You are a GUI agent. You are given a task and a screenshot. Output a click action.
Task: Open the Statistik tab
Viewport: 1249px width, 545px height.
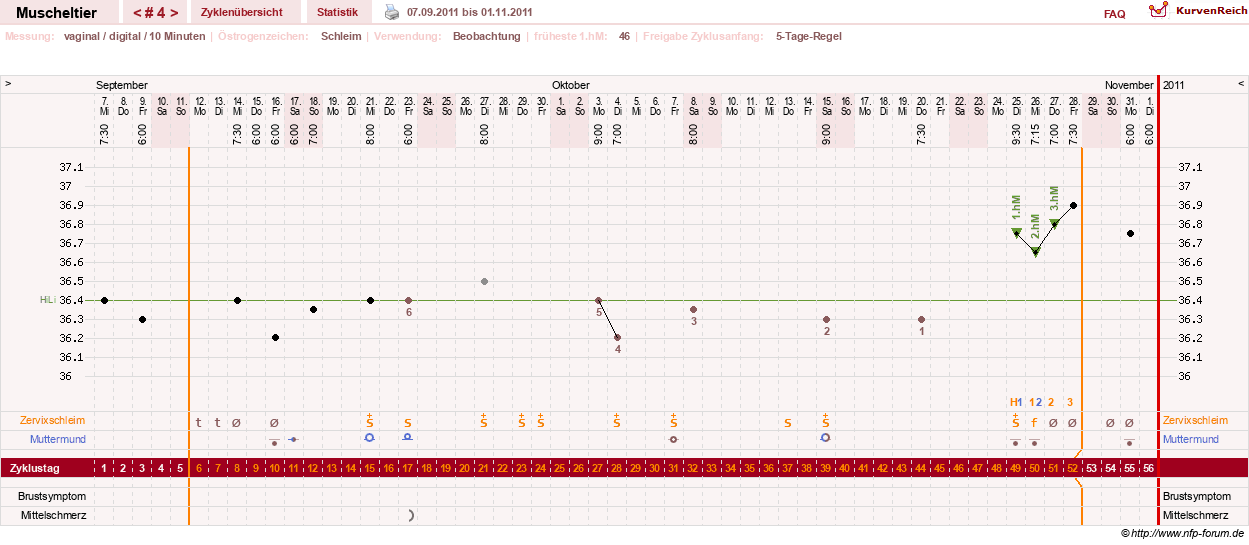338,13
